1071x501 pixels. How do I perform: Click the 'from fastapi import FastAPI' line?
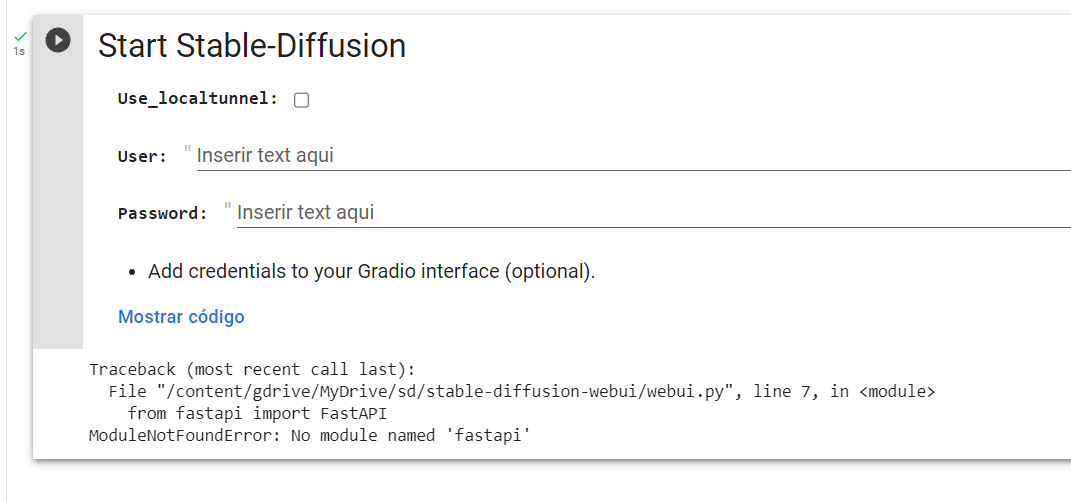pos(258,414)
